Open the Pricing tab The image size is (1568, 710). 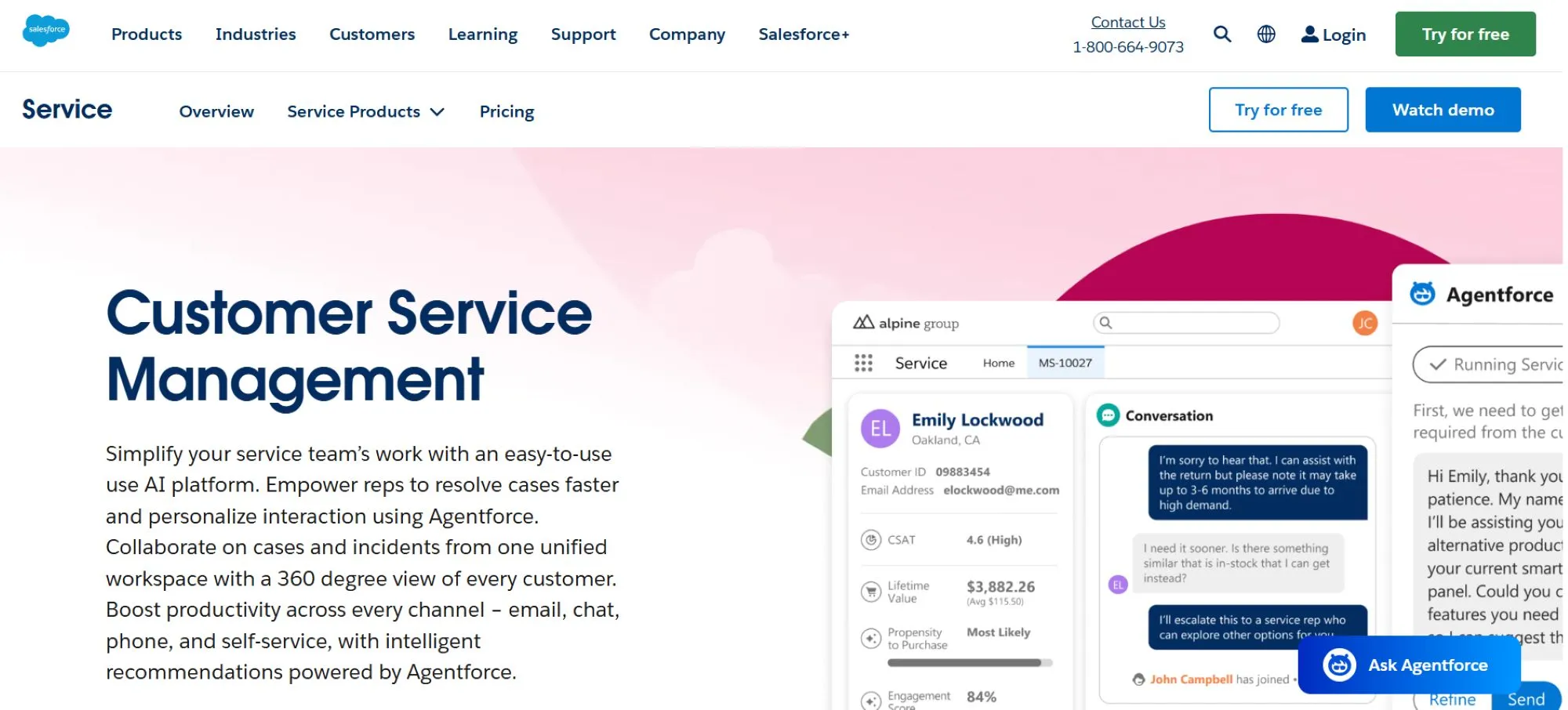coord(506,111)
